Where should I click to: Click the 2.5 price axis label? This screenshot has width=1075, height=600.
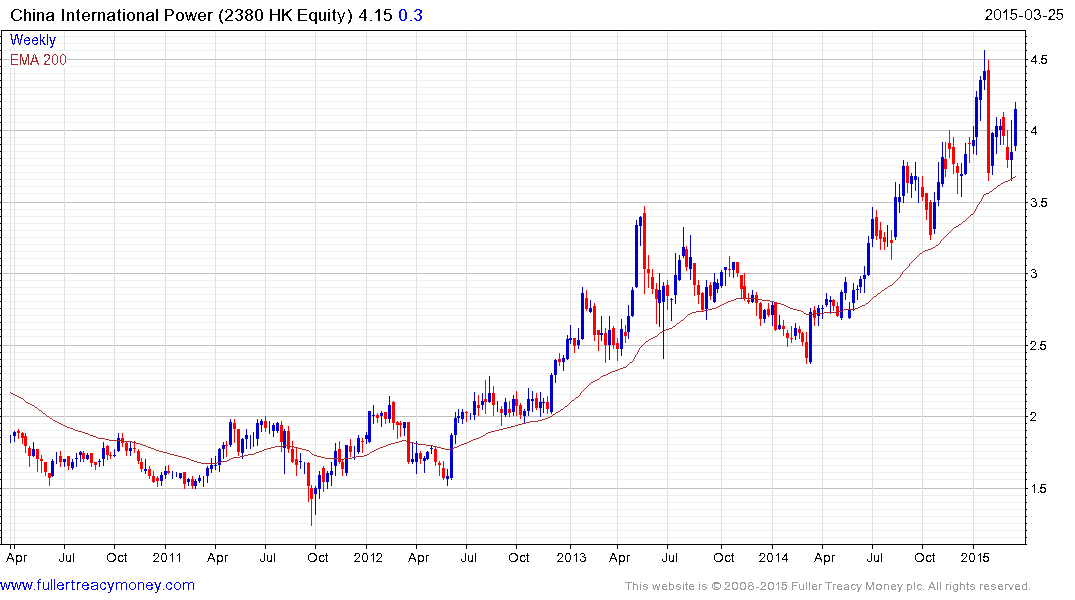(1040, 346)
